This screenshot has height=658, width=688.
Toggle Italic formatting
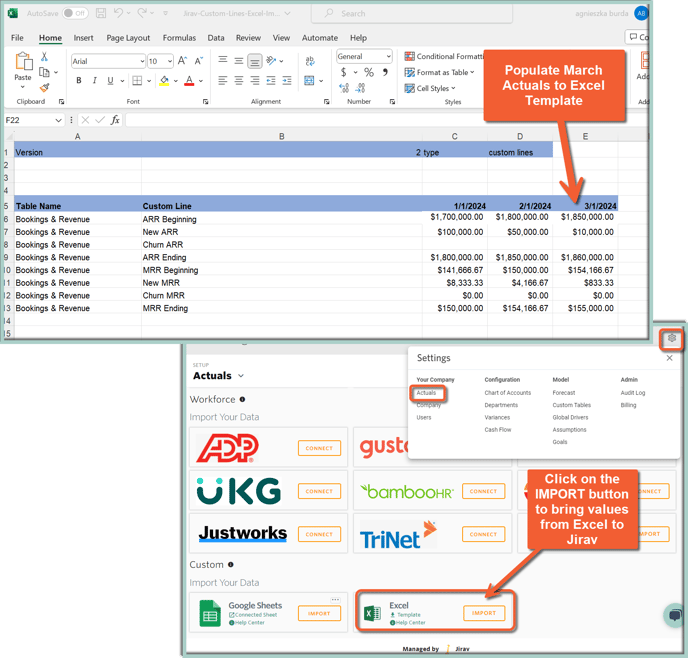94,80
